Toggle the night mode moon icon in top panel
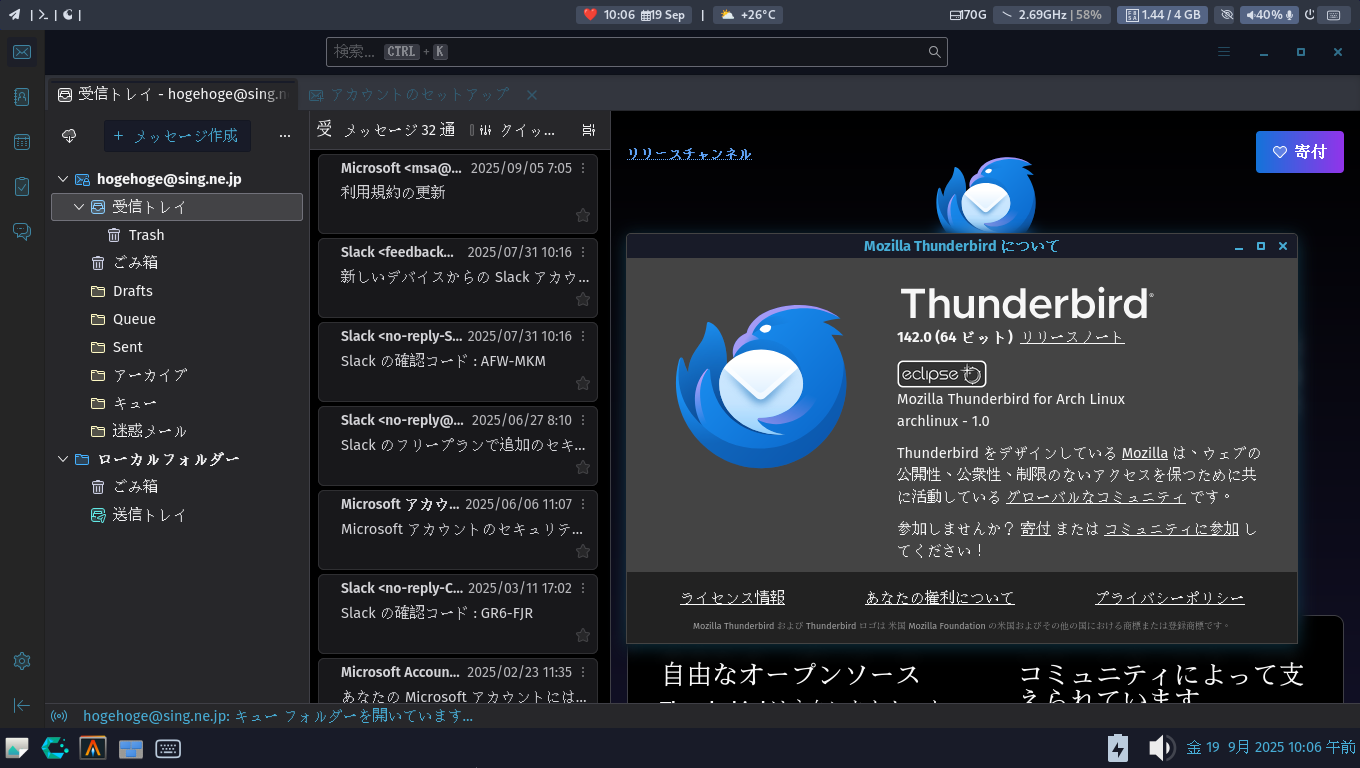This screenshot has height=768, width=1360. coord(68,15)
